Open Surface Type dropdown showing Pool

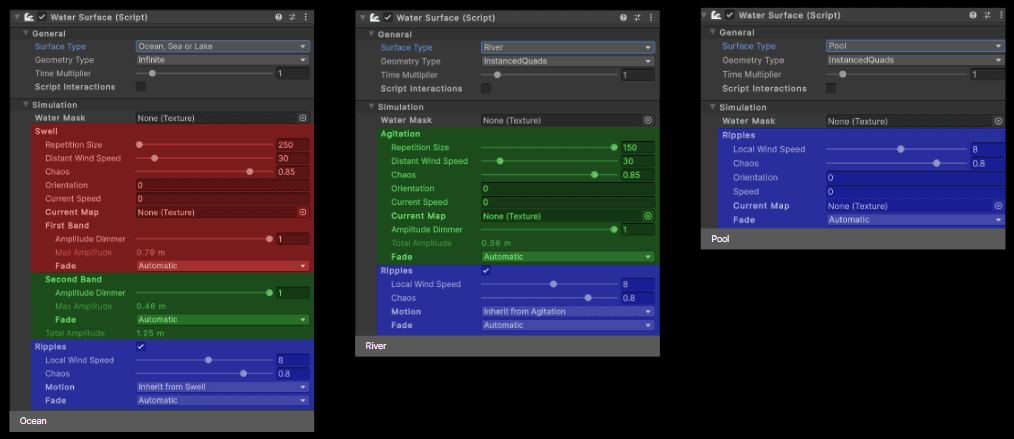915,46
